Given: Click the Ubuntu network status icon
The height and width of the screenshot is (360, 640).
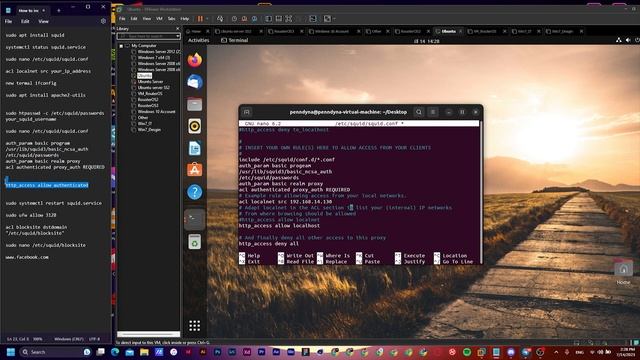Looking at the screenshot, I should (x=619, y=40).
